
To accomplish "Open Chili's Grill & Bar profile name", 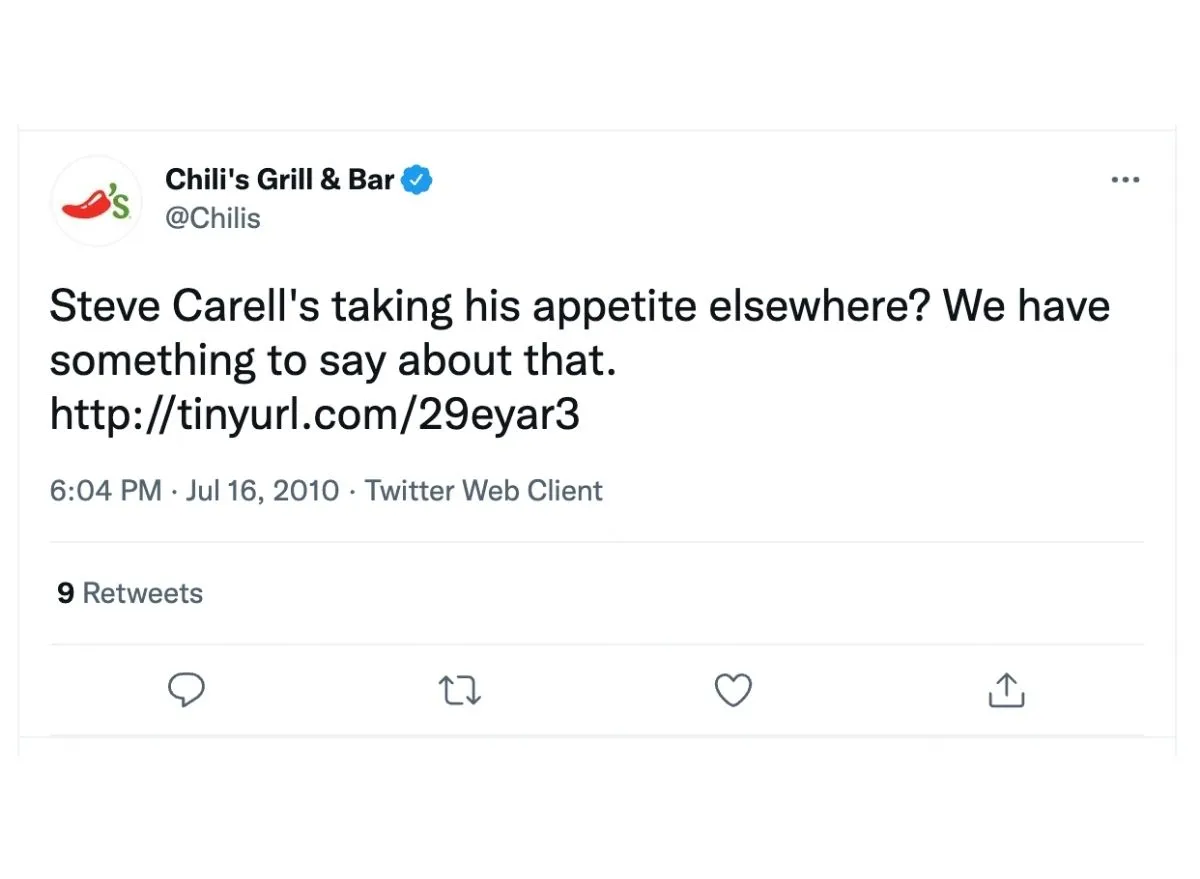I will point(279,180).
